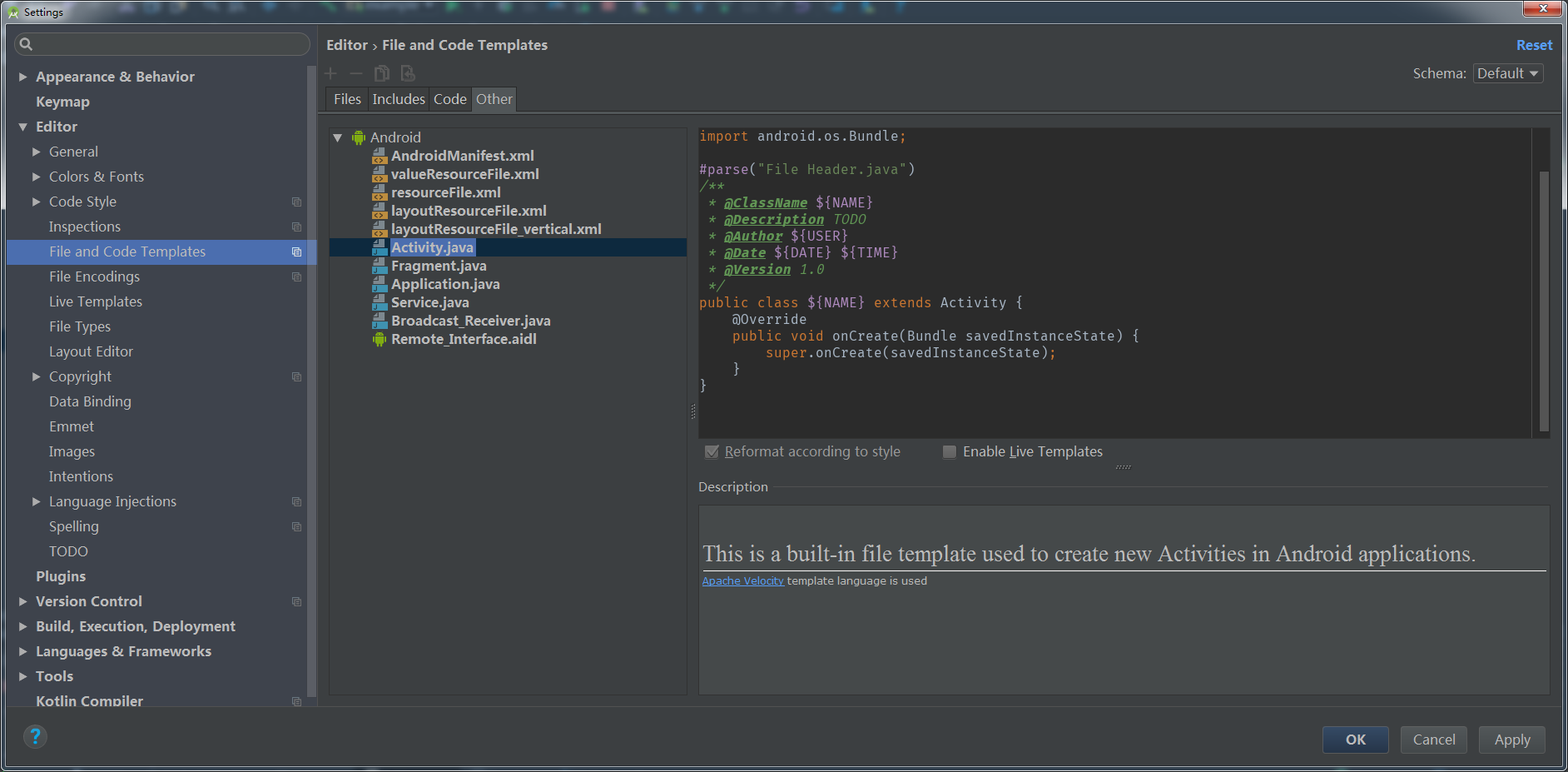Click the scheme indicator icon next to Inspections
1568x772 pixels.
(296, 227)
